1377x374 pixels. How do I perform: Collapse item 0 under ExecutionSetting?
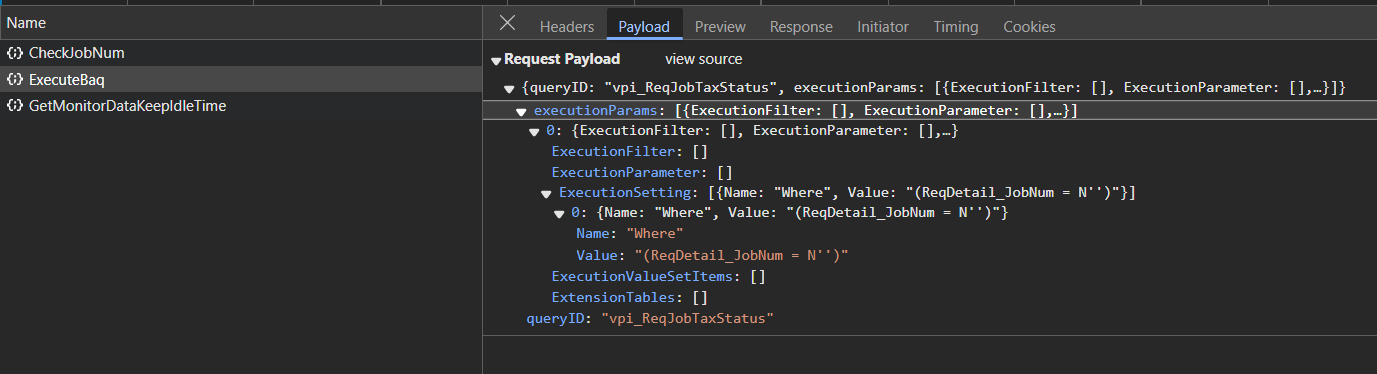pyautogui.click(x=558, y=214)
